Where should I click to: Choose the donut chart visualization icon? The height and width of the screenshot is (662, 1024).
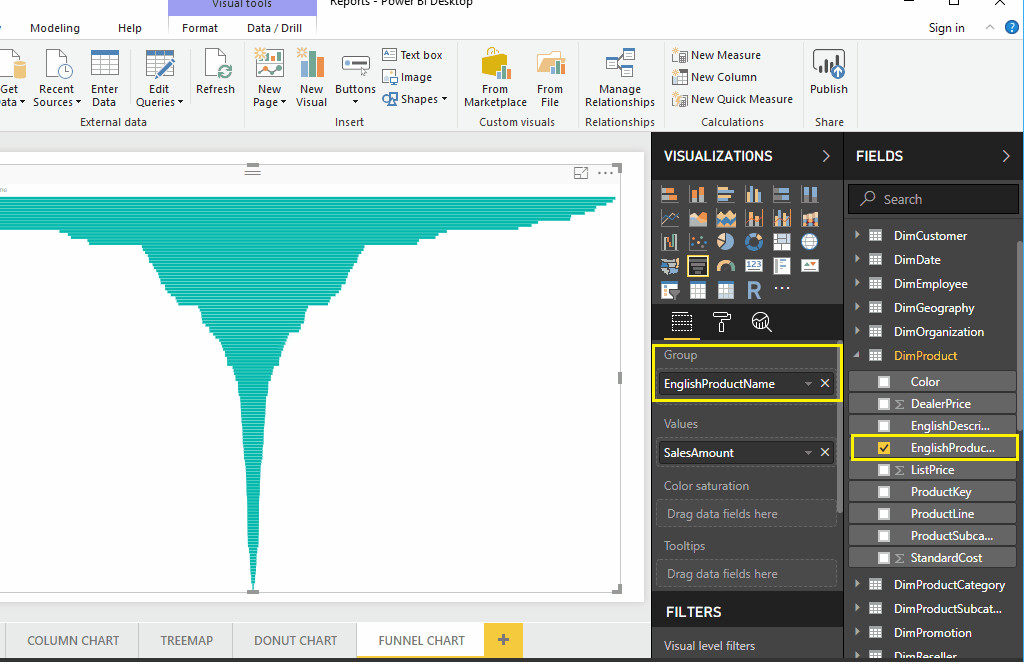pos(754,242)
